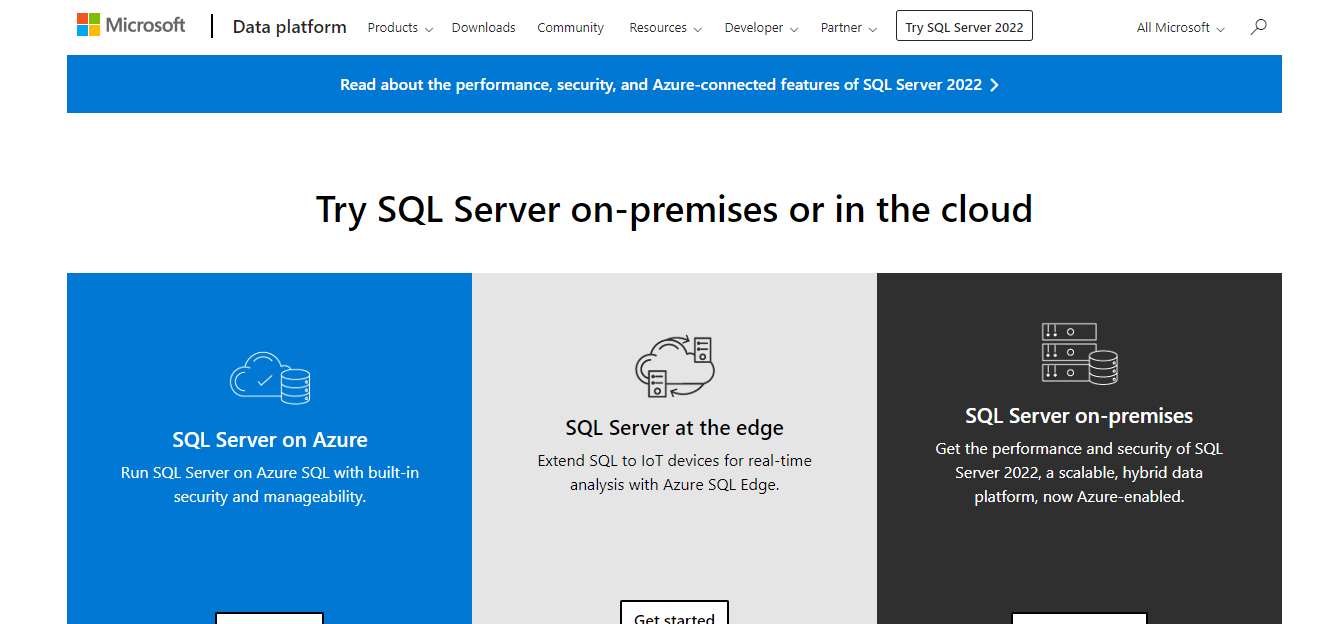Viewport: 1344px width, 624px height.
Task: Click the cloud database icon above SQL Server on Azure
Action: [x=270, y=378]
